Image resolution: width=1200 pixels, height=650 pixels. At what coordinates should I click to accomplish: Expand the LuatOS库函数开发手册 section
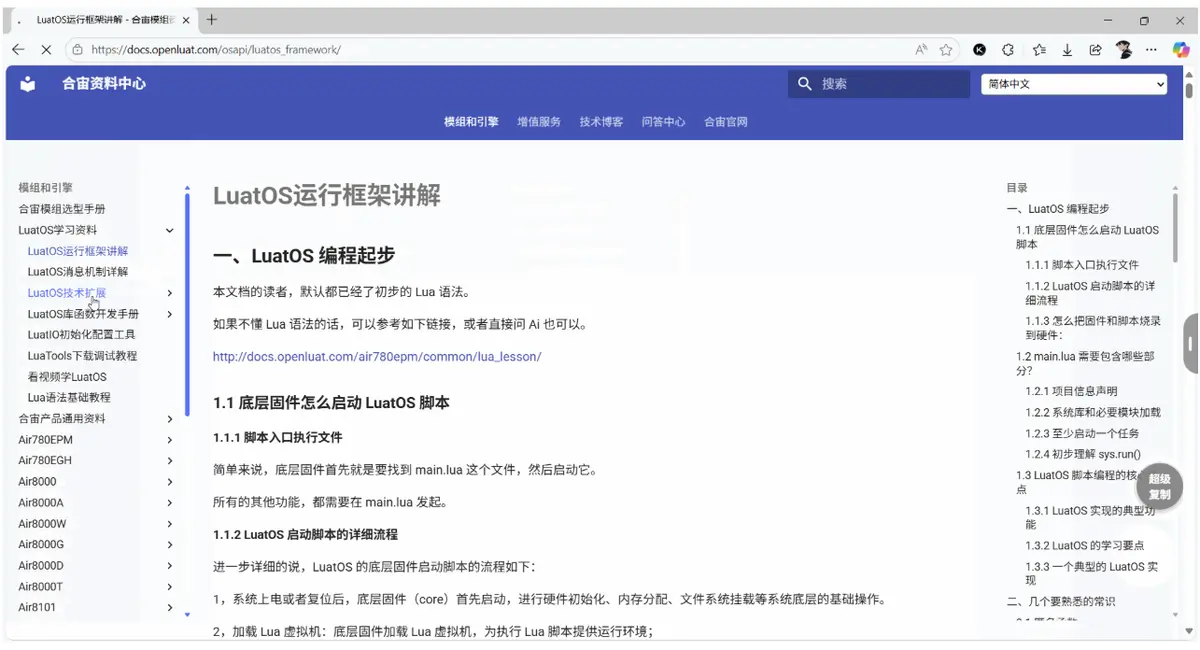point(169,314)
